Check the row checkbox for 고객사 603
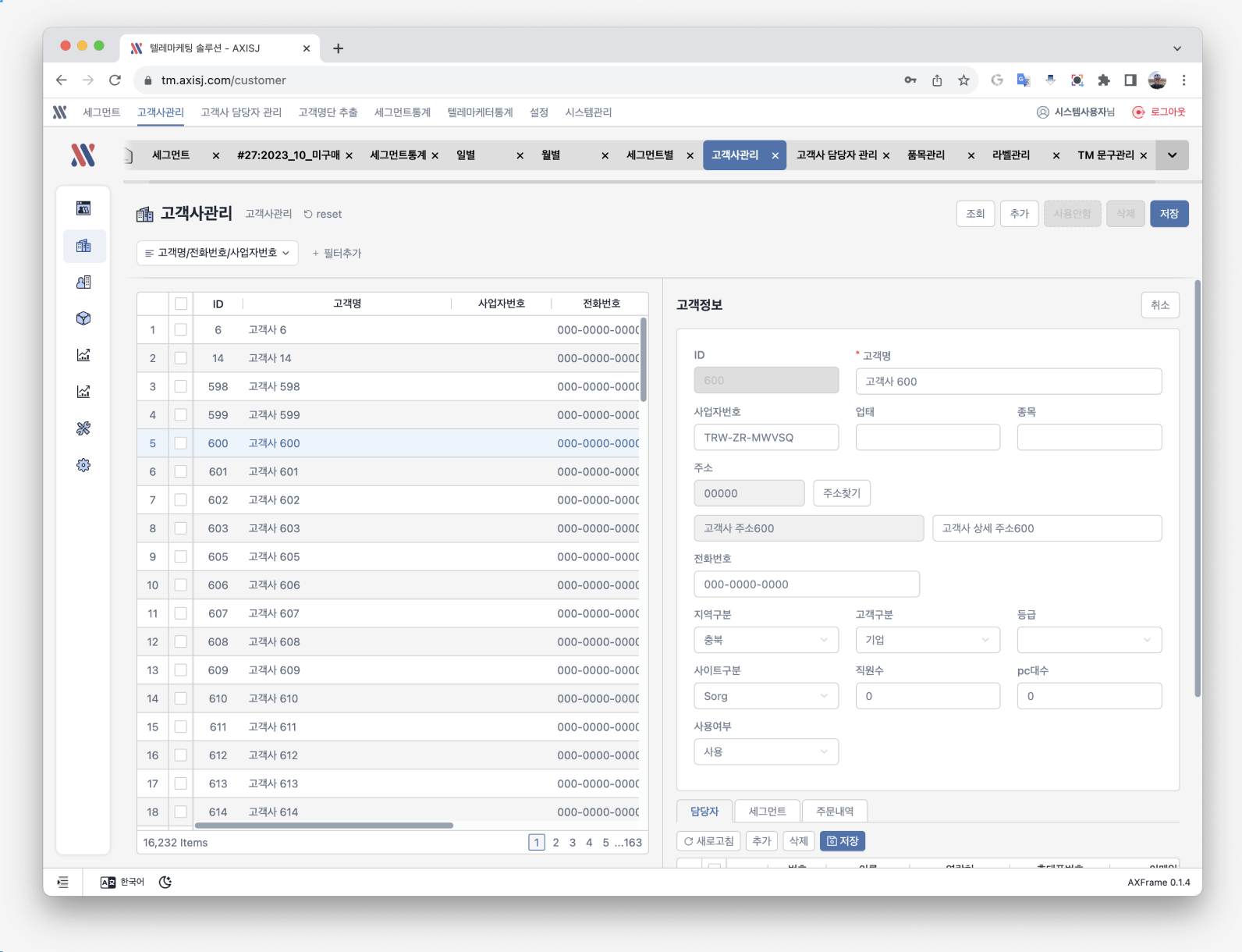 [181, 528]
